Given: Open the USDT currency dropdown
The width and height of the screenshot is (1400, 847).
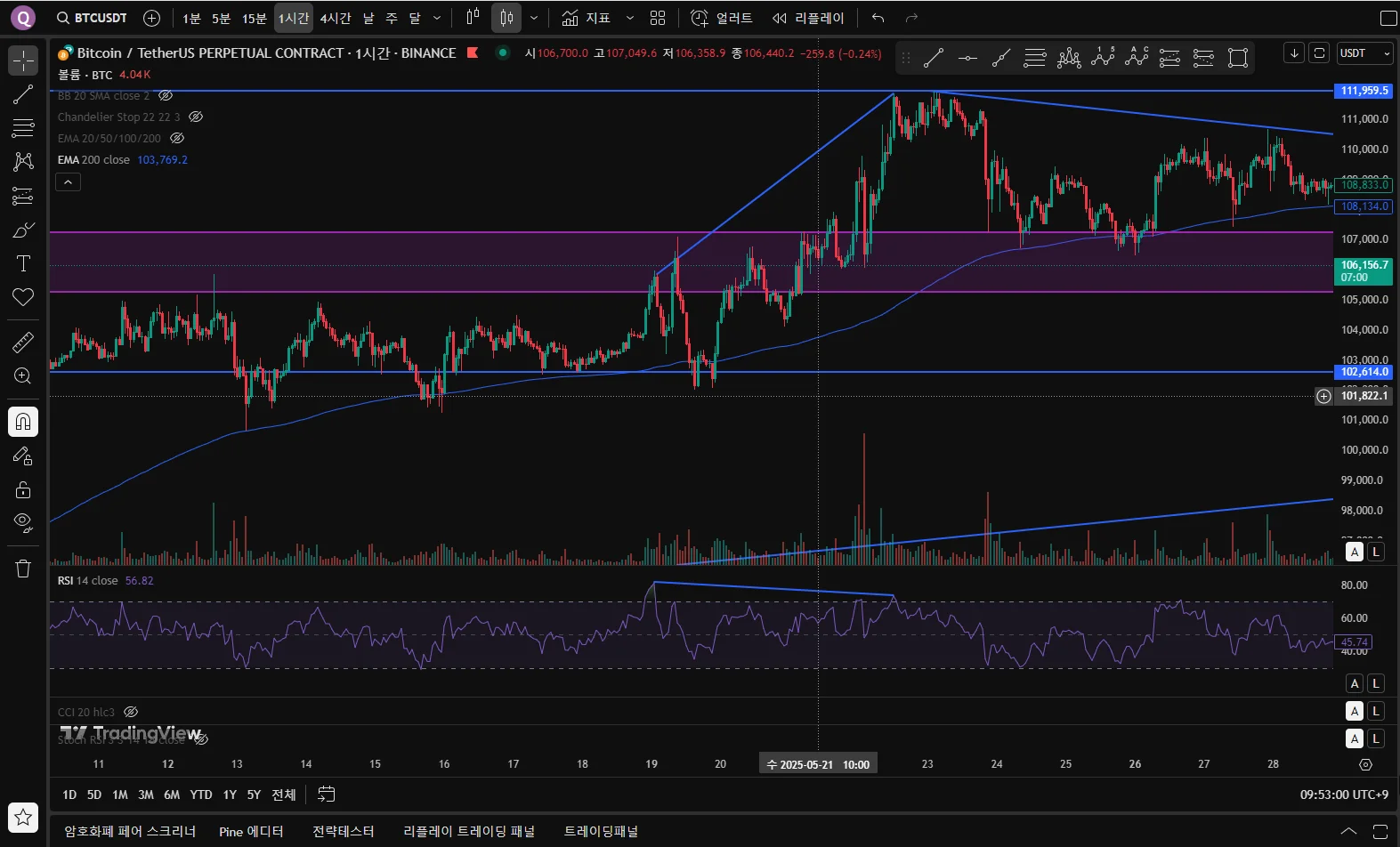Looking at the screenshot, I should (x=1364, y=53).
